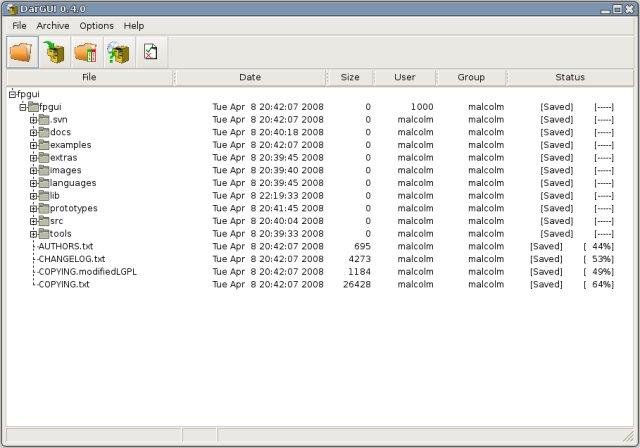Click the tools folder icon in tree
The image size is (640, 448).
(44, 234)
